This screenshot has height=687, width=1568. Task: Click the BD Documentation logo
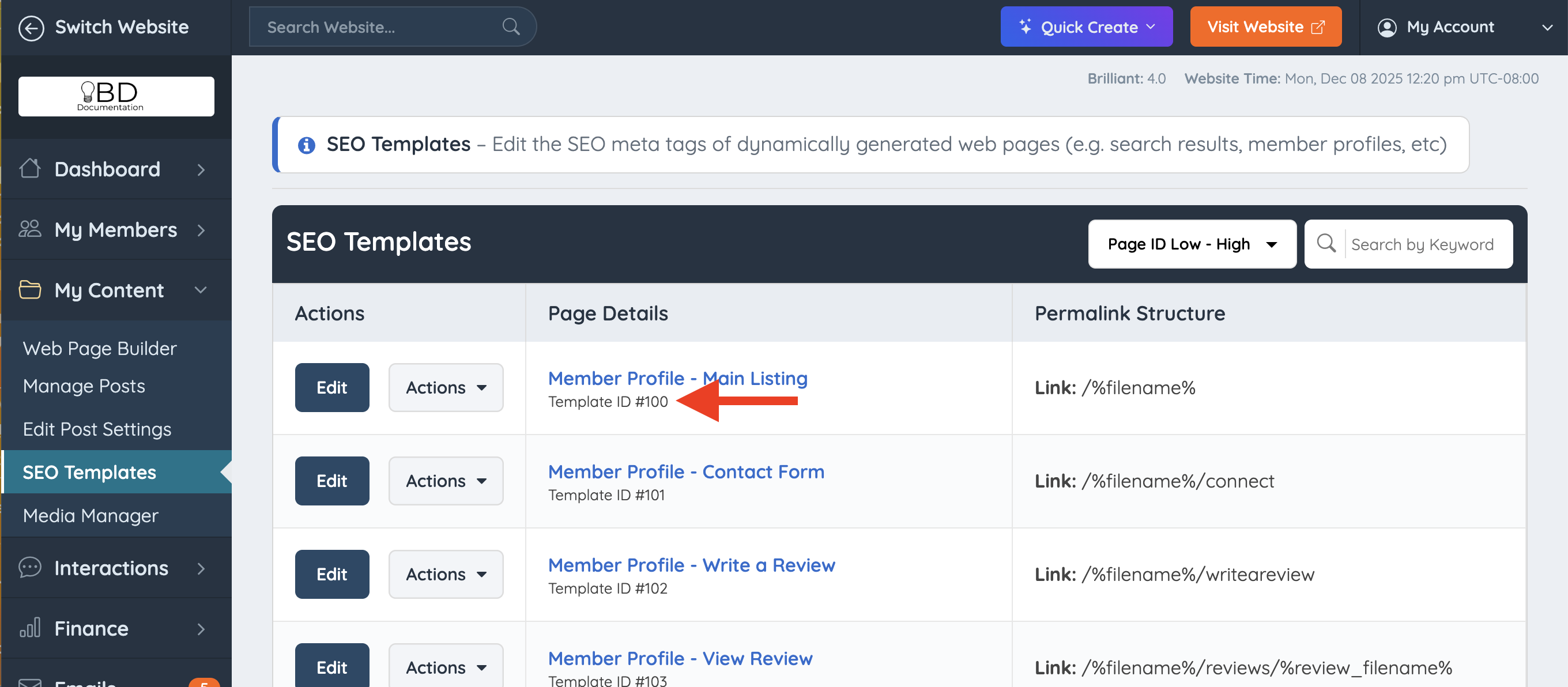[116, 96]
